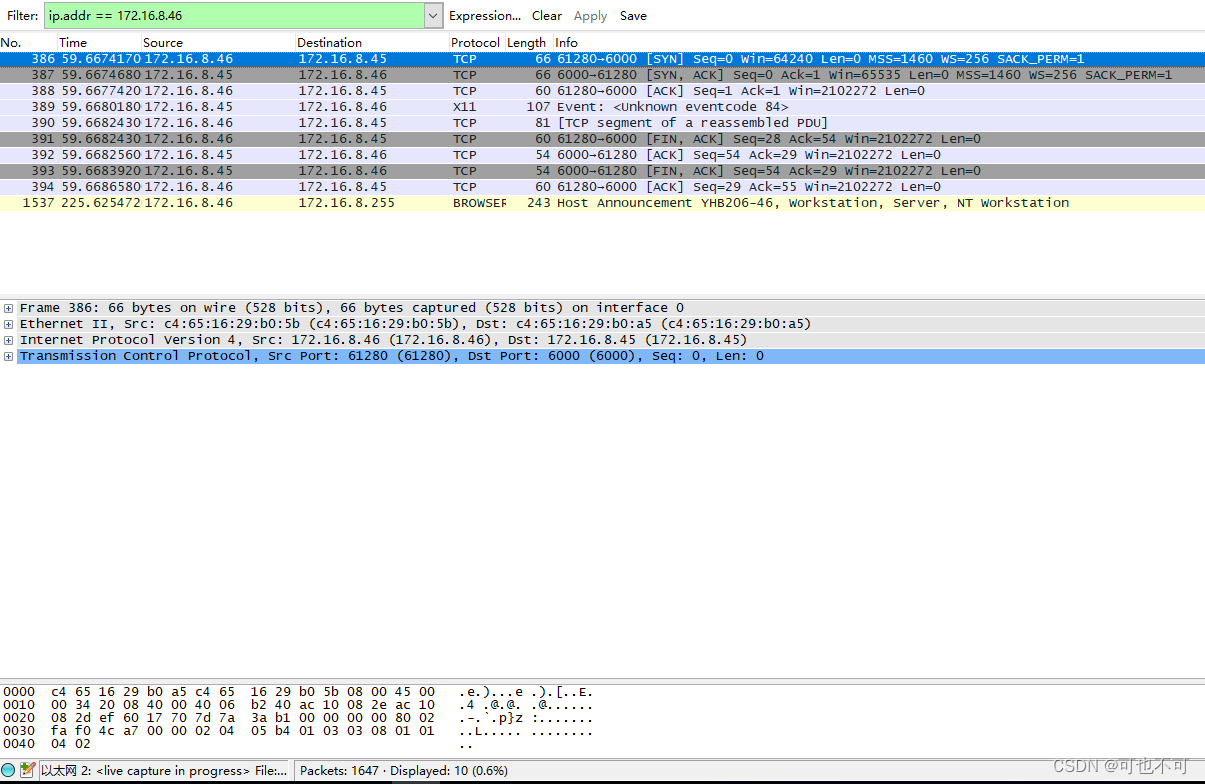1205x784 pixels.
Task: Click hex dump row at offset 0010
Action: (298, 705)
